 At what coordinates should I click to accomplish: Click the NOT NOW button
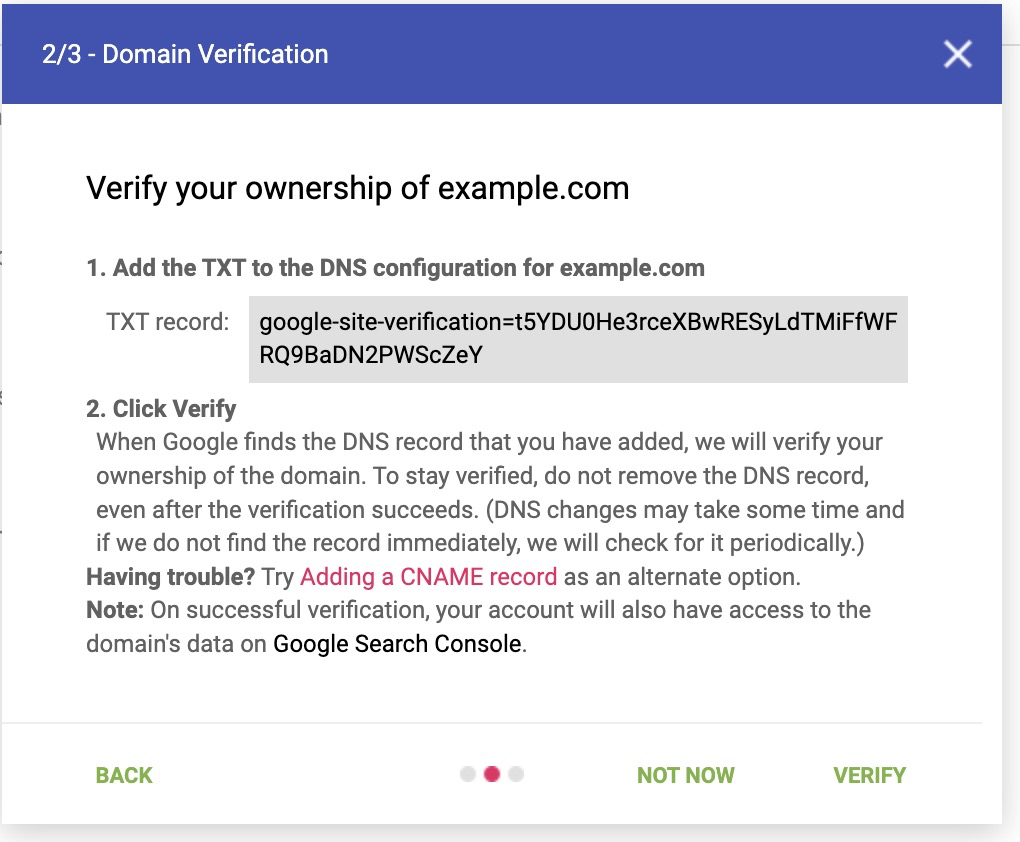(x=685, y=775)
